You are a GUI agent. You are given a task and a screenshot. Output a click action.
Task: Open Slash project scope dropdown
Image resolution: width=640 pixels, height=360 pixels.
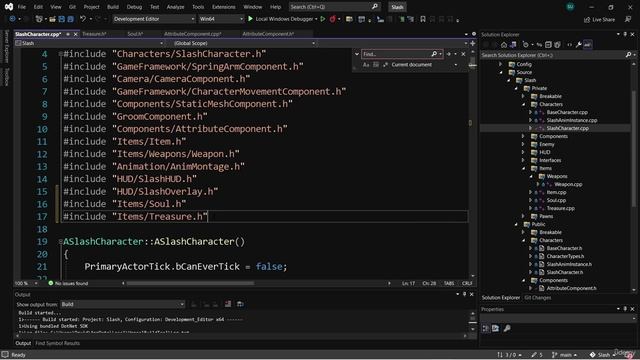point(89,43)
